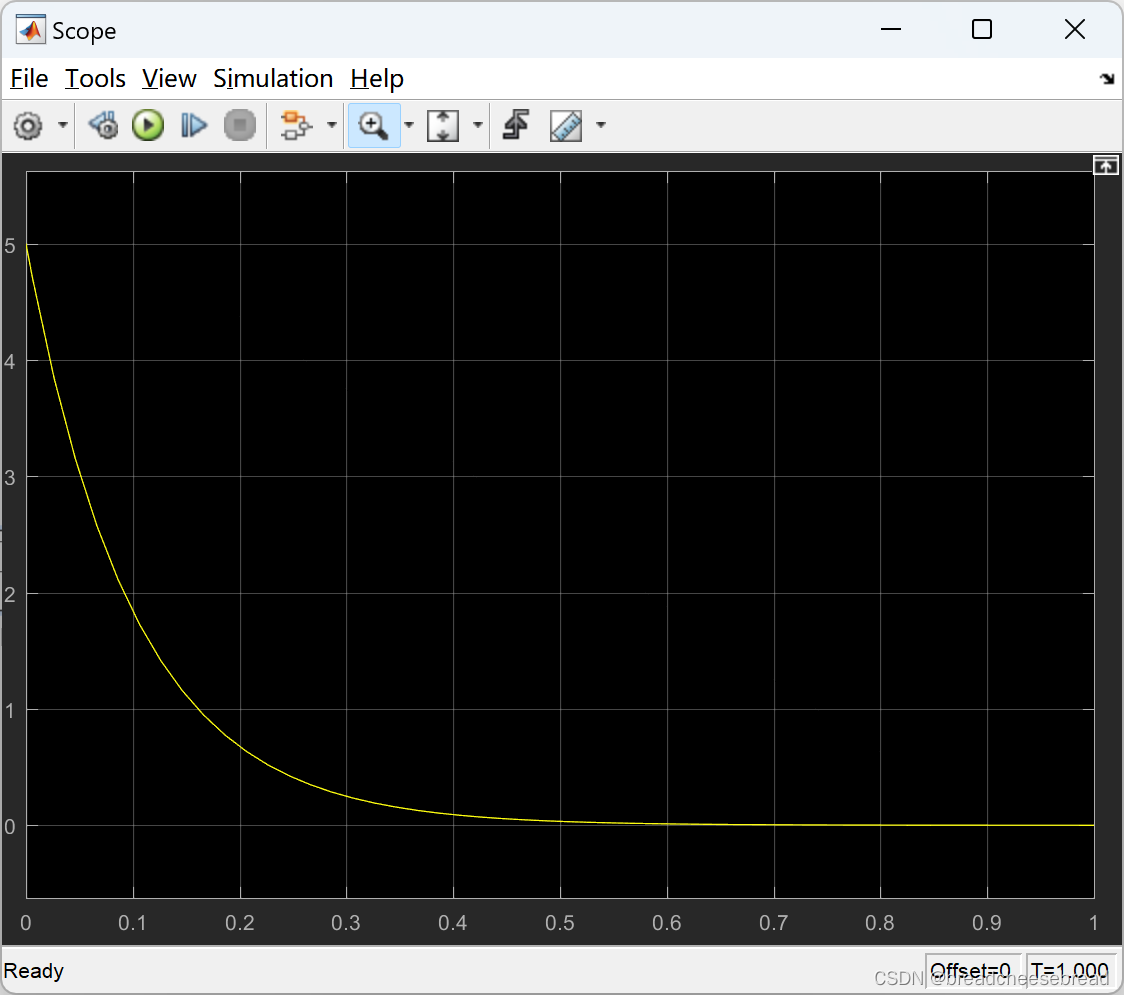This screenshot has height=995, width=1124.
Task: Open the Triggers toolbar icon
Action: click(x=516, y=125)
